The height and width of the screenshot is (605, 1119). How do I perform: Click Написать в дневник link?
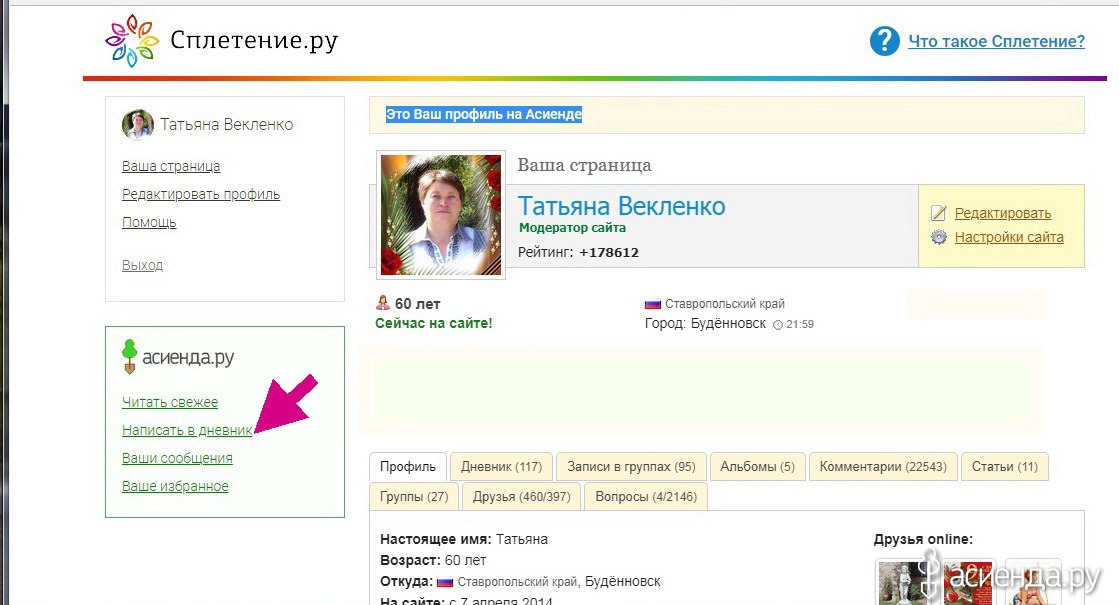point(187,430)
